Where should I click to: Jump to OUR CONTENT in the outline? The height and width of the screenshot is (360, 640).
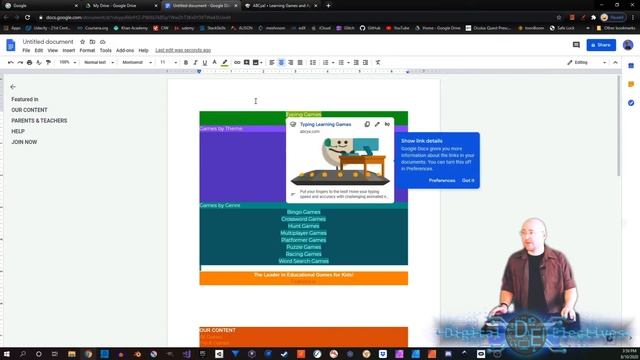(x=29, y=110)
